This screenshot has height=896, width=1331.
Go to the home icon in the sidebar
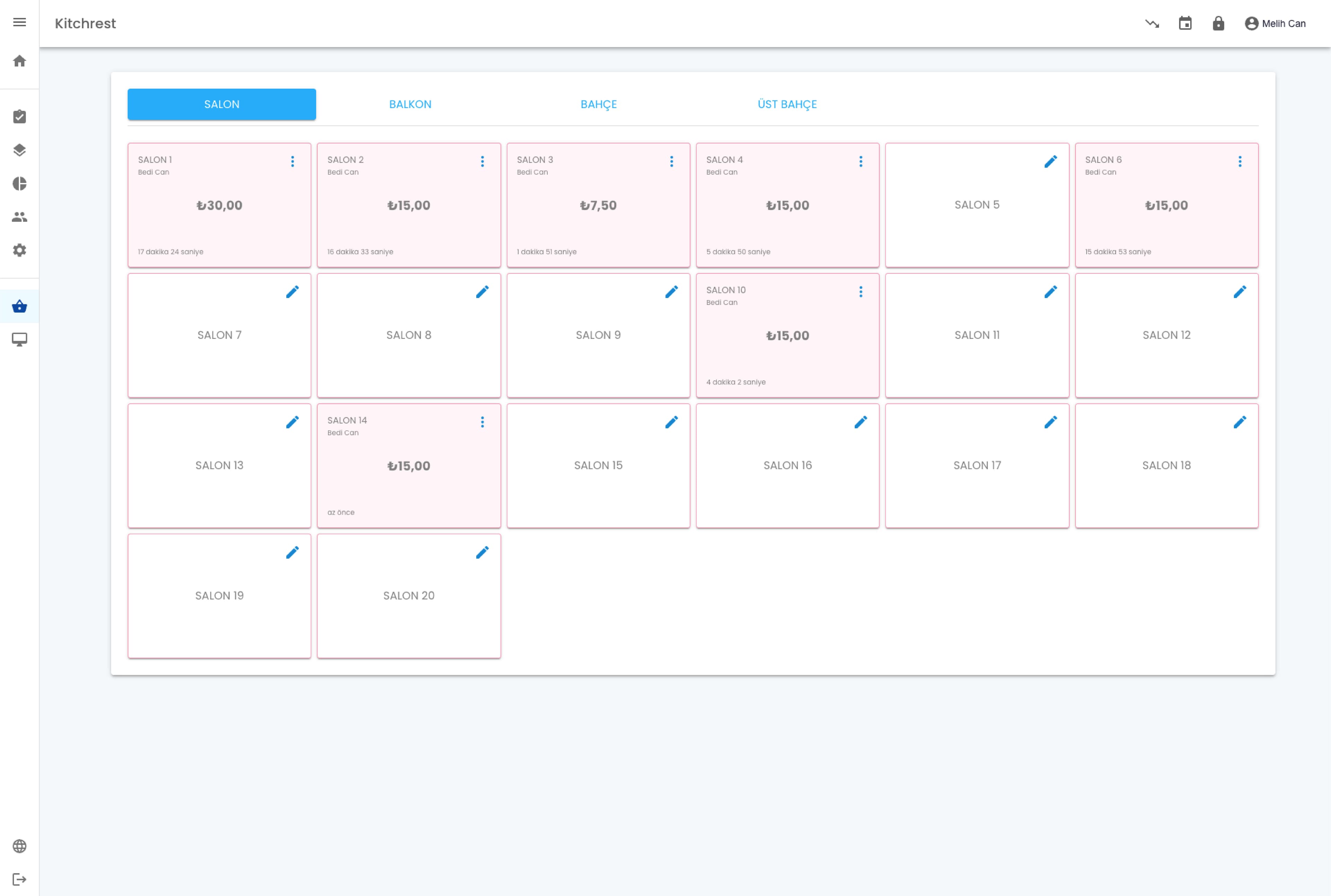click(x=19, y=61)
